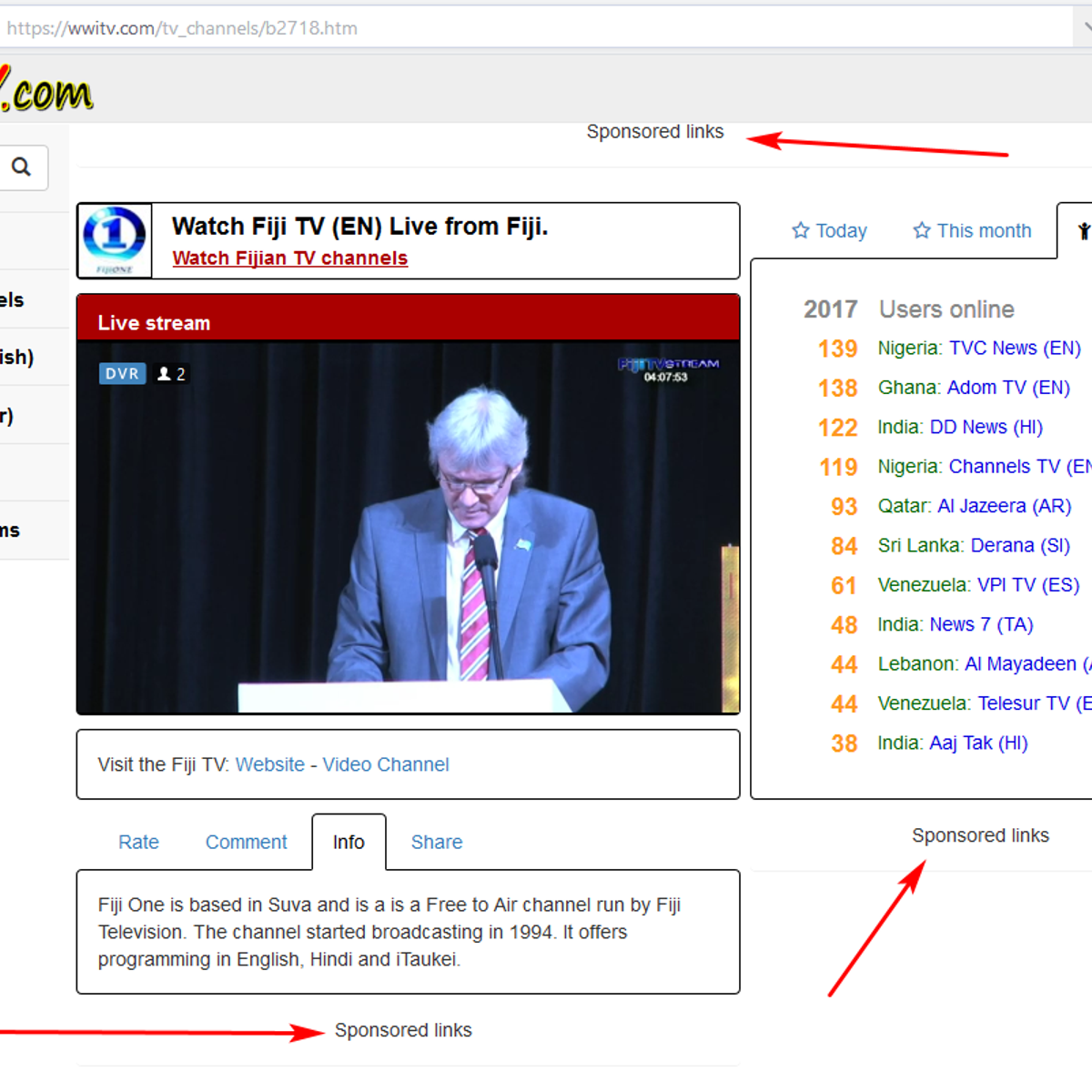Image resolution: width=1092 pixels, height=1092 pixels.
Task: Click the 139 users count
Action: pyautogui.click(x=837, y=349)
